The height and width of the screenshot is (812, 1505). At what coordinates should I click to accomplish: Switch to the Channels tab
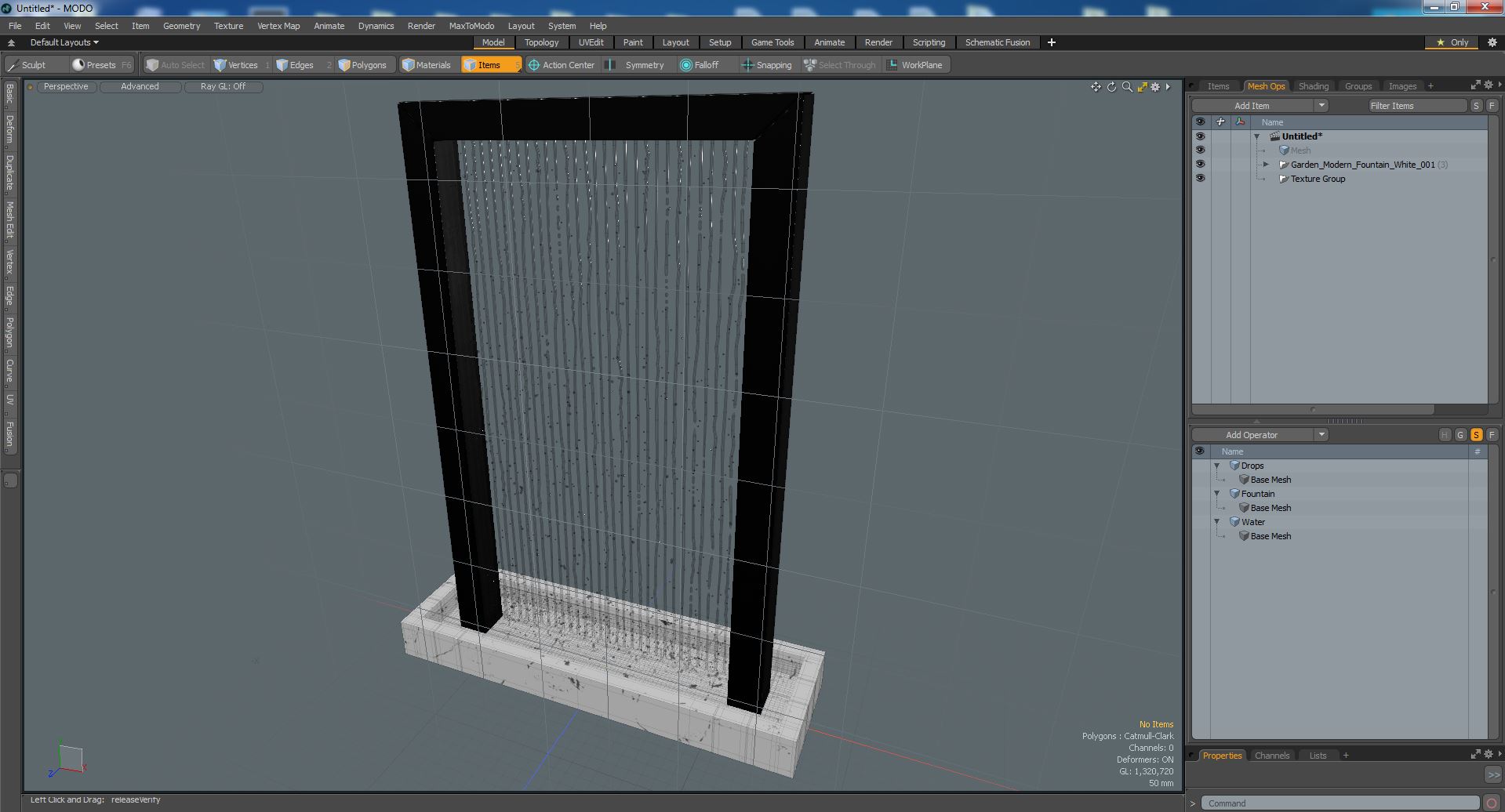[1271, 756]
